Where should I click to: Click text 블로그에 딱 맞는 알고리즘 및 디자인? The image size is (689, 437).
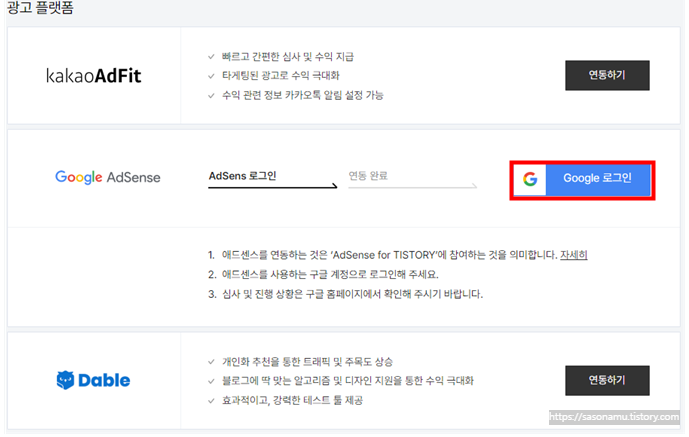coord(298,380)
